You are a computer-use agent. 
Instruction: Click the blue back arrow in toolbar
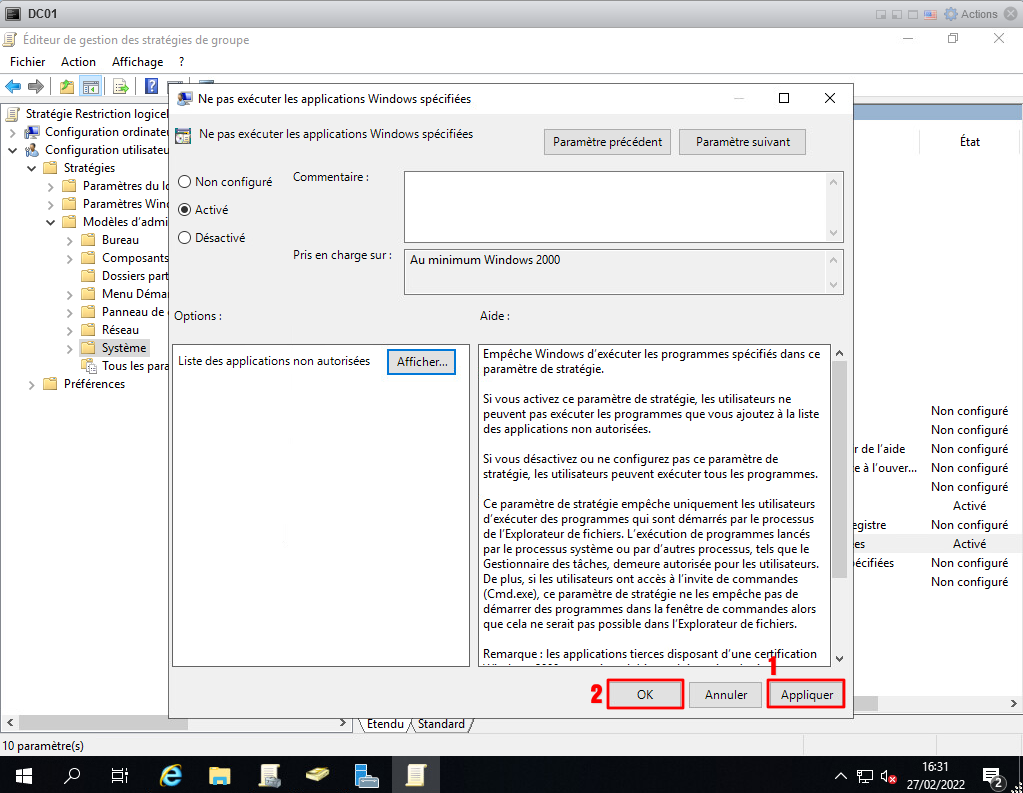coord(13,86)
